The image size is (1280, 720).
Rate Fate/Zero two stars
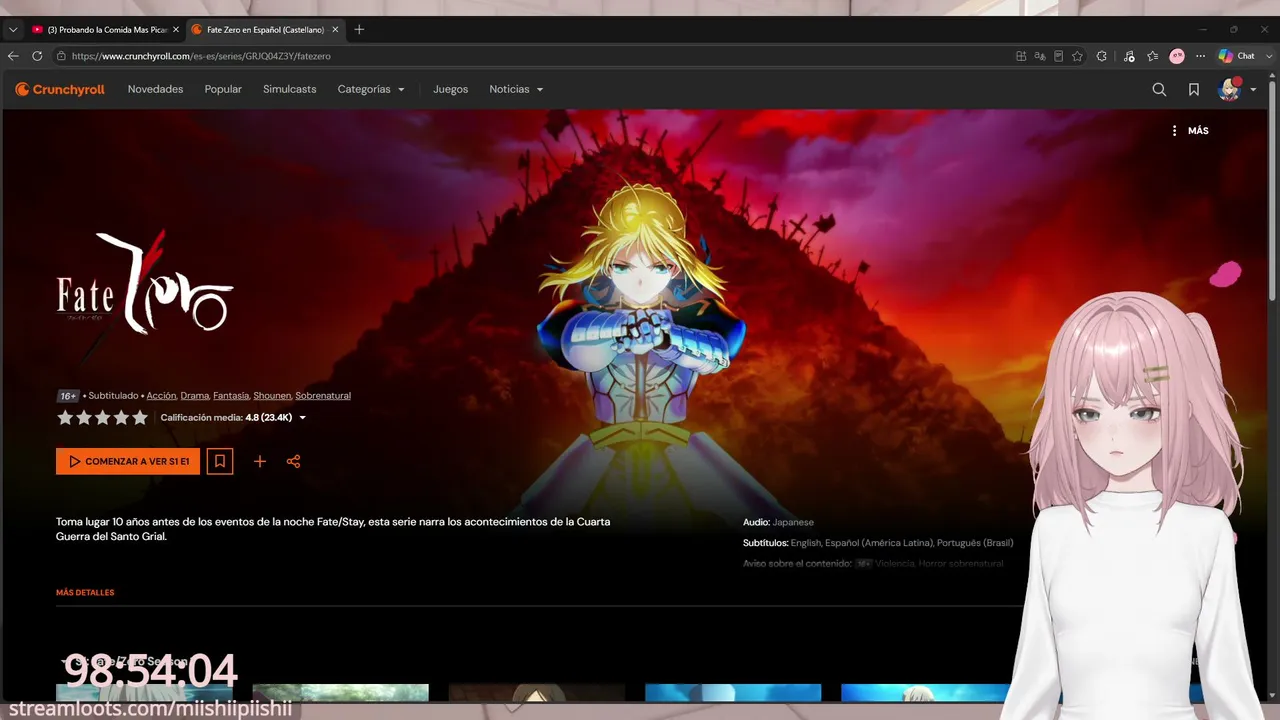pos(84,418)
